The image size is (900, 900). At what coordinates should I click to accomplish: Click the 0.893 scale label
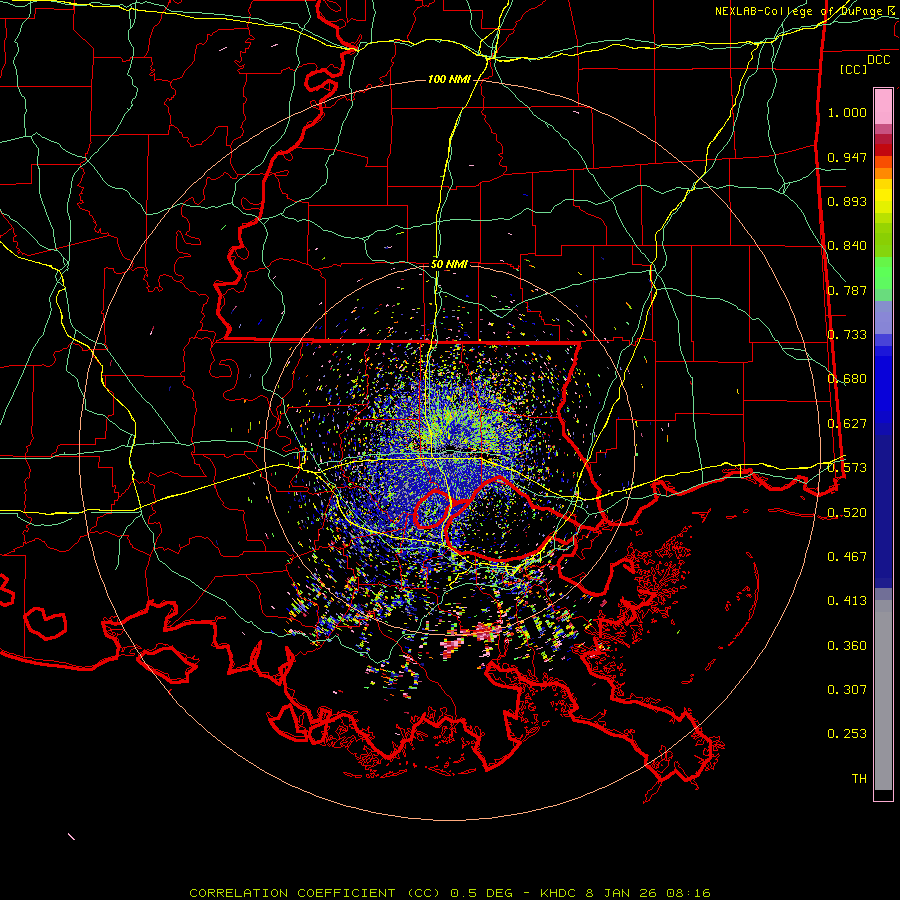(847, 201)
